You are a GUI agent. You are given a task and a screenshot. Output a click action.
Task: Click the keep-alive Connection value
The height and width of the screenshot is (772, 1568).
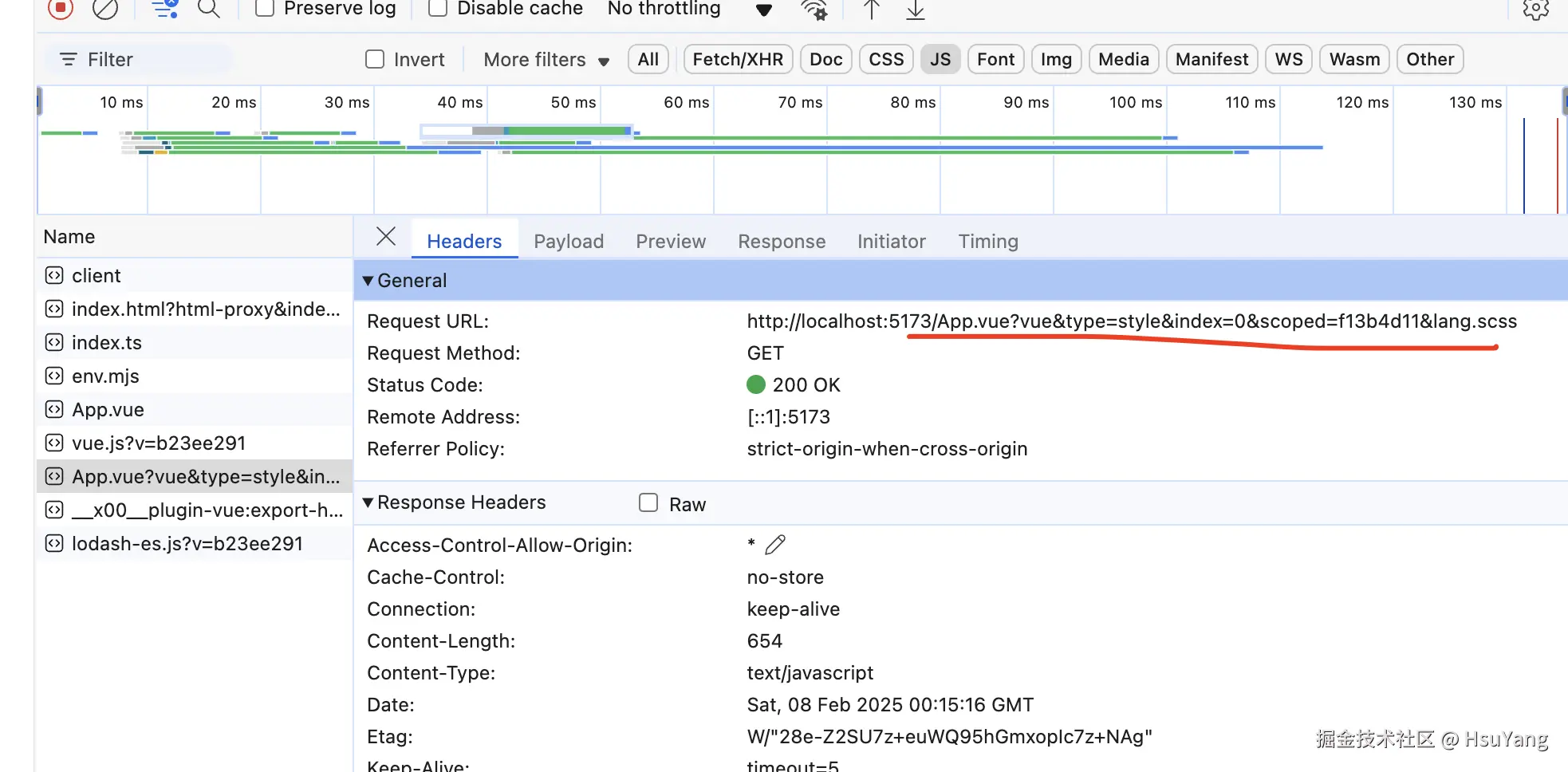(x=793, y=609)
